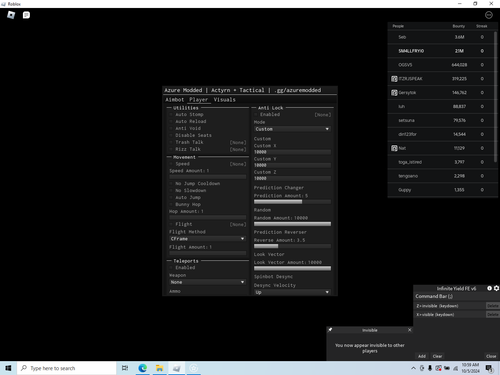Screen dimensions: 500x375
Task: Click the badge icon beside Nat
Action: (x=394, y=148)
